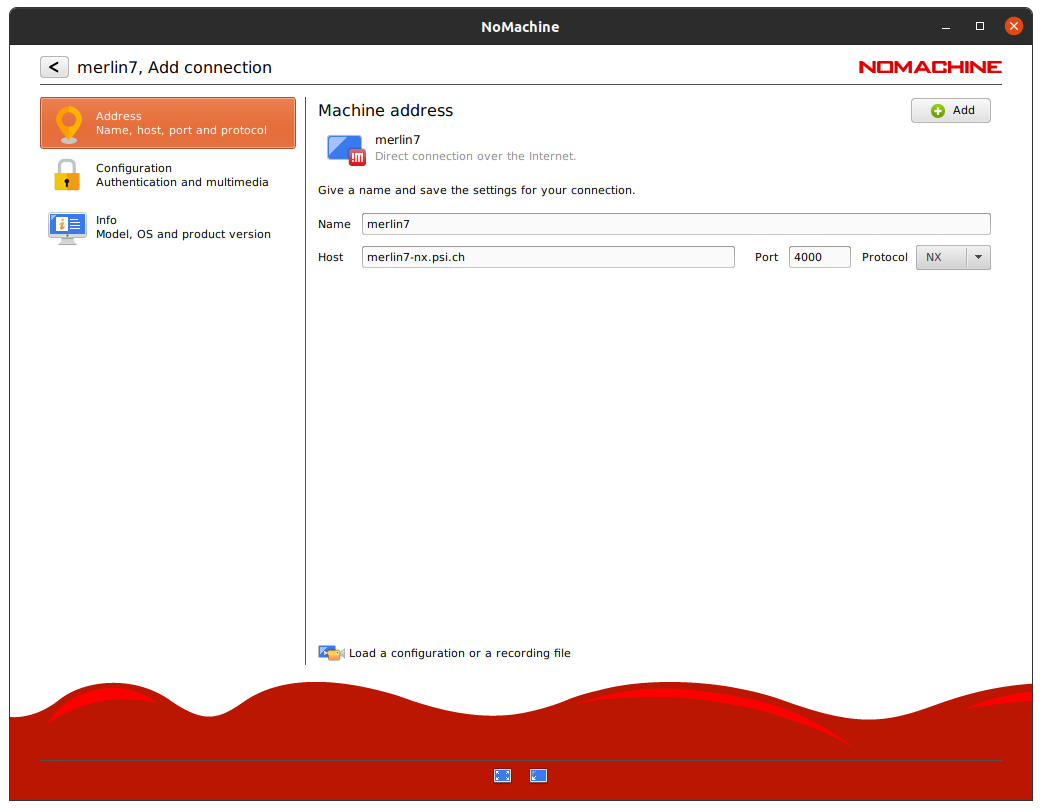This screenshot has width=1042, height=810.
Task: Click inside the Host field showing merlin7-nx.psi.ch
Action: click(x=548, y=257)
